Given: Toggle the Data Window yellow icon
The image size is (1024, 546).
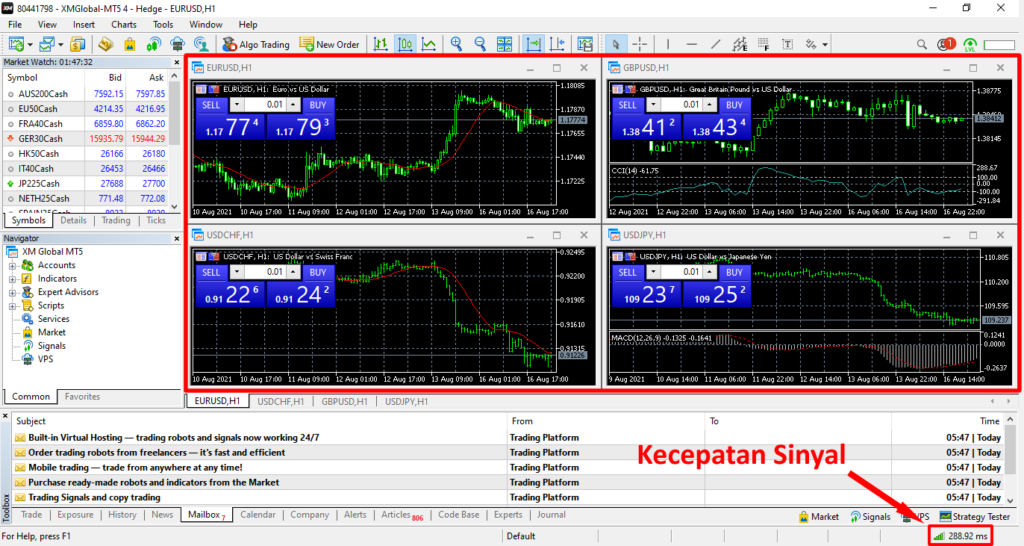Looking at the screenshot, I should click(105, 44).
